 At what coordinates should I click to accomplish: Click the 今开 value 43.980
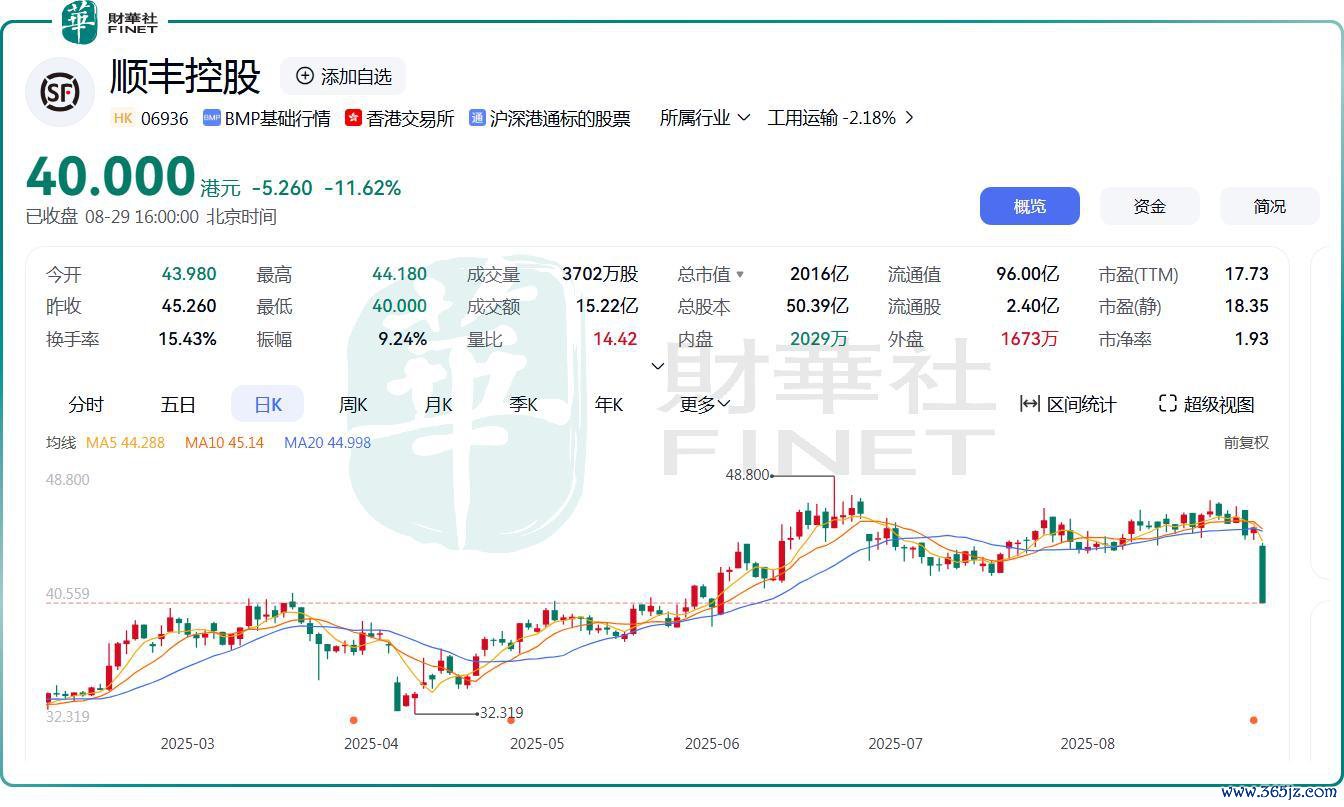[x=189, y=274]
